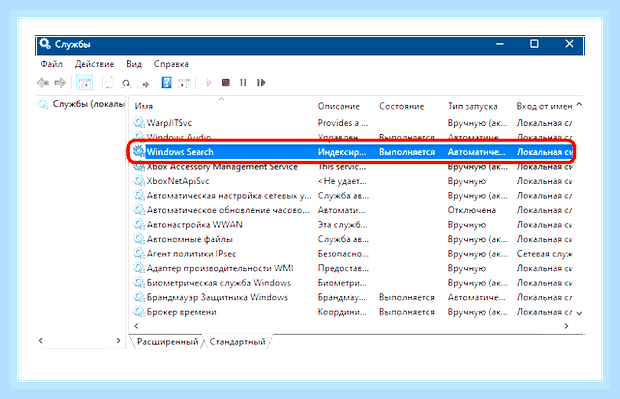Click the Restart service icon

pos(261,82)
